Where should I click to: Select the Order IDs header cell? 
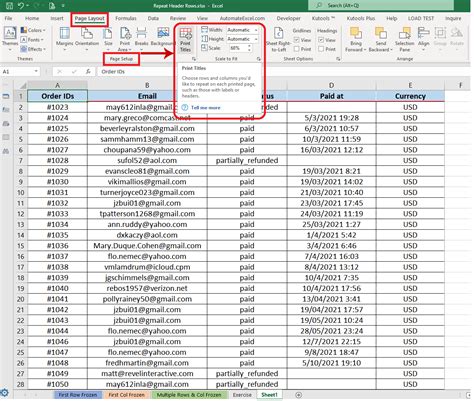[x=57, y=96]
